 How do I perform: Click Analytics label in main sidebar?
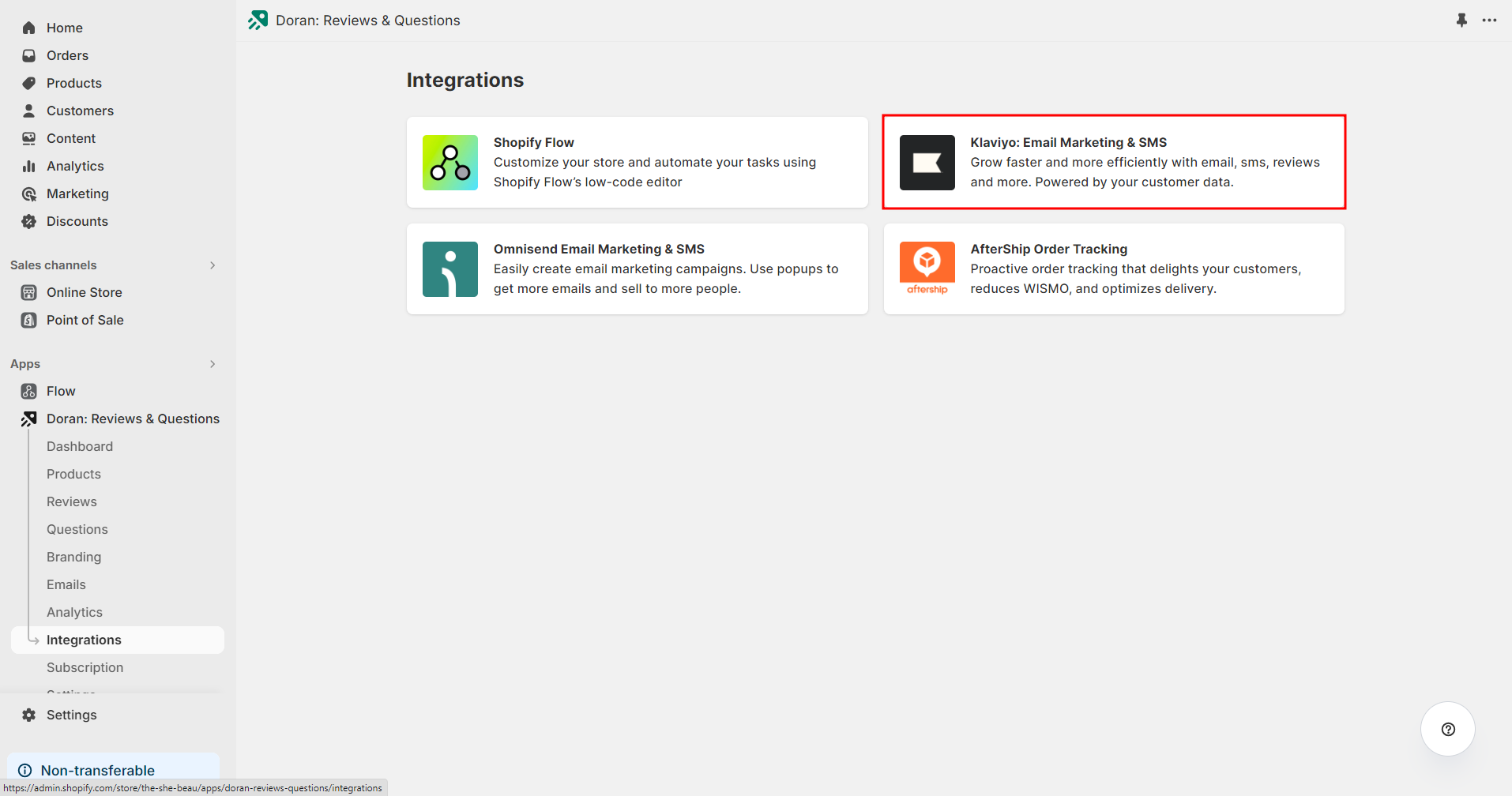[x=75, y=166]
